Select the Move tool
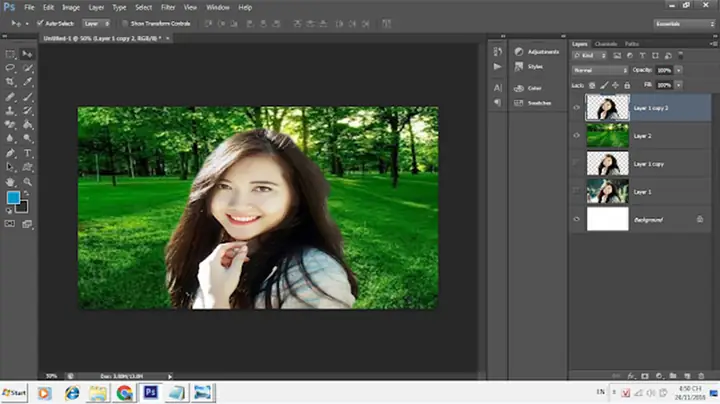 point(28,54)
